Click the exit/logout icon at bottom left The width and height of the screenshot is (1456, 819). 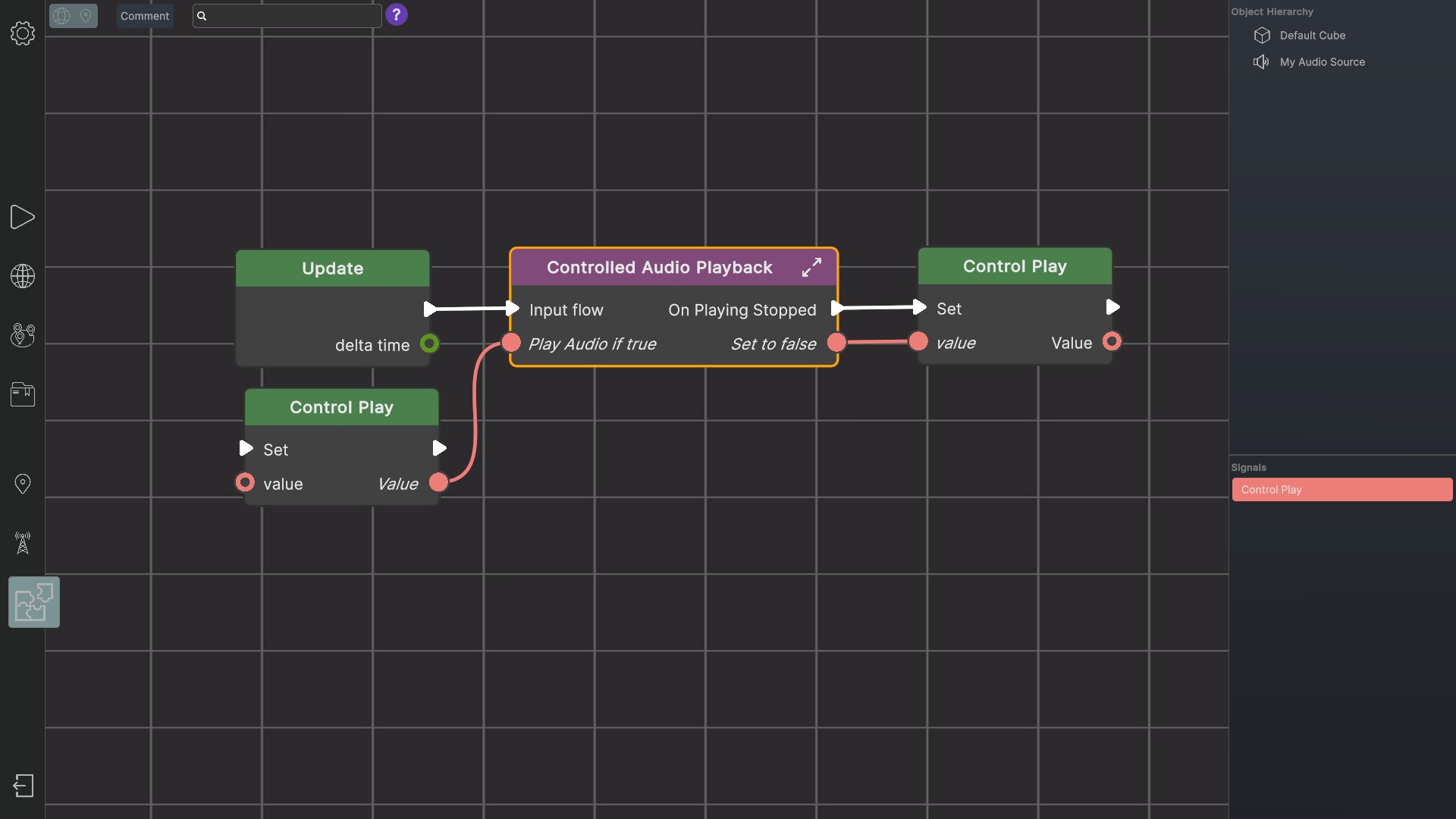pos(24,786)
